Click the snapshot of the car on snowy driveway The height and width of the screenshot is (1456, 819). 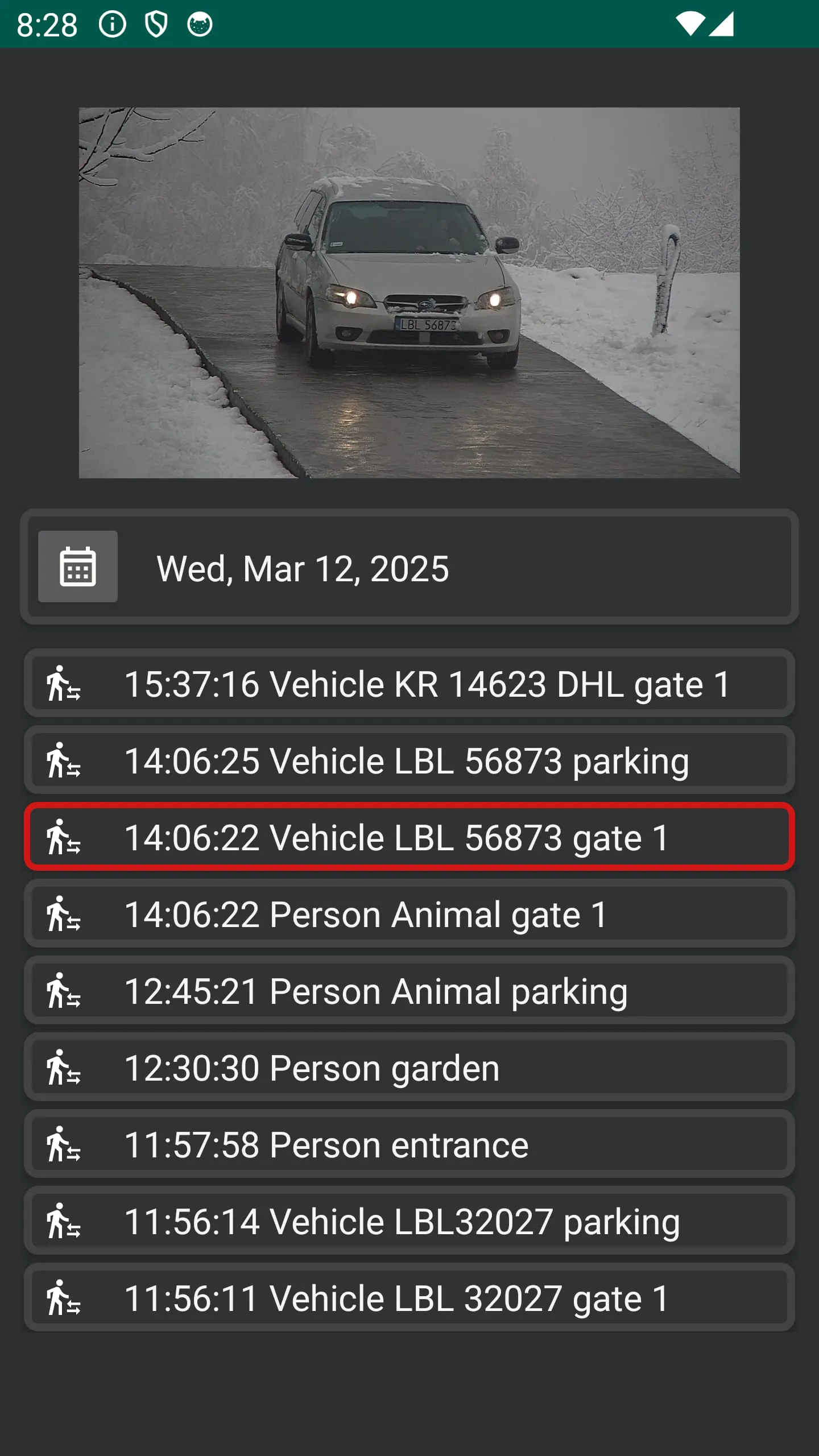pos(409,292)
